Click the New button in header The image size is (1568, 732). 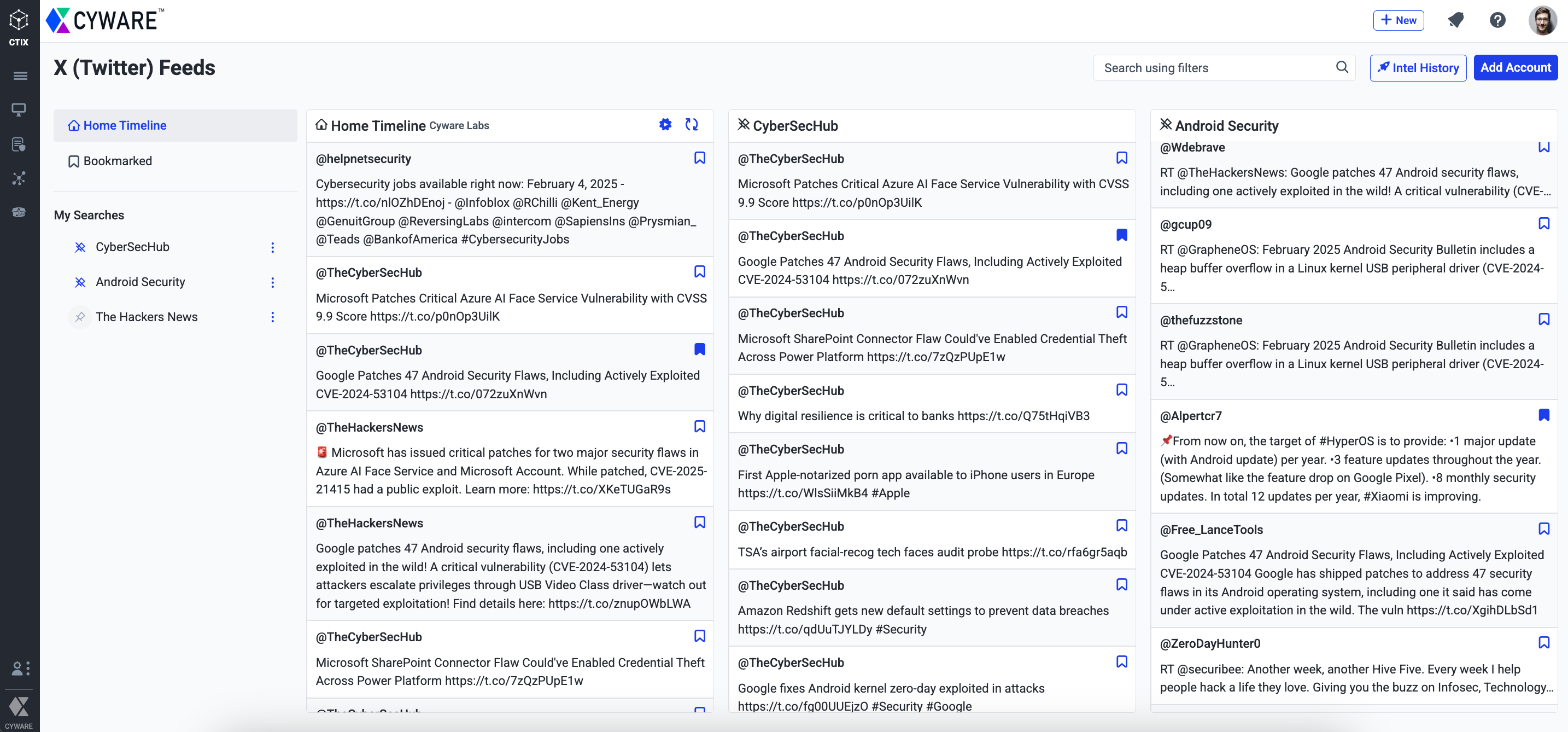pos(1397,20)
